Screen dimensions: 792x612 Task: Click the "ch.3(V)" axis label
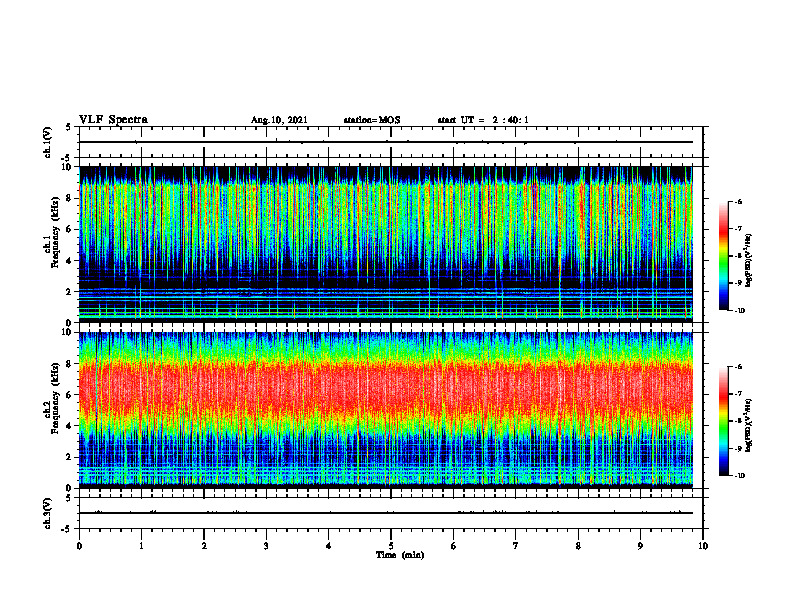[47, 513]
